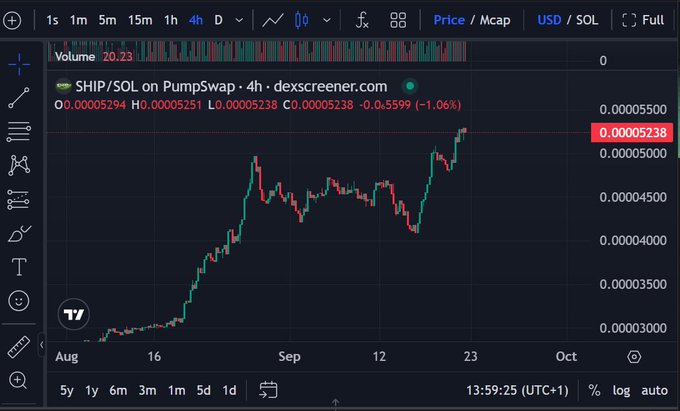
Task: Click the green market status dot
Action: (410, 86)
